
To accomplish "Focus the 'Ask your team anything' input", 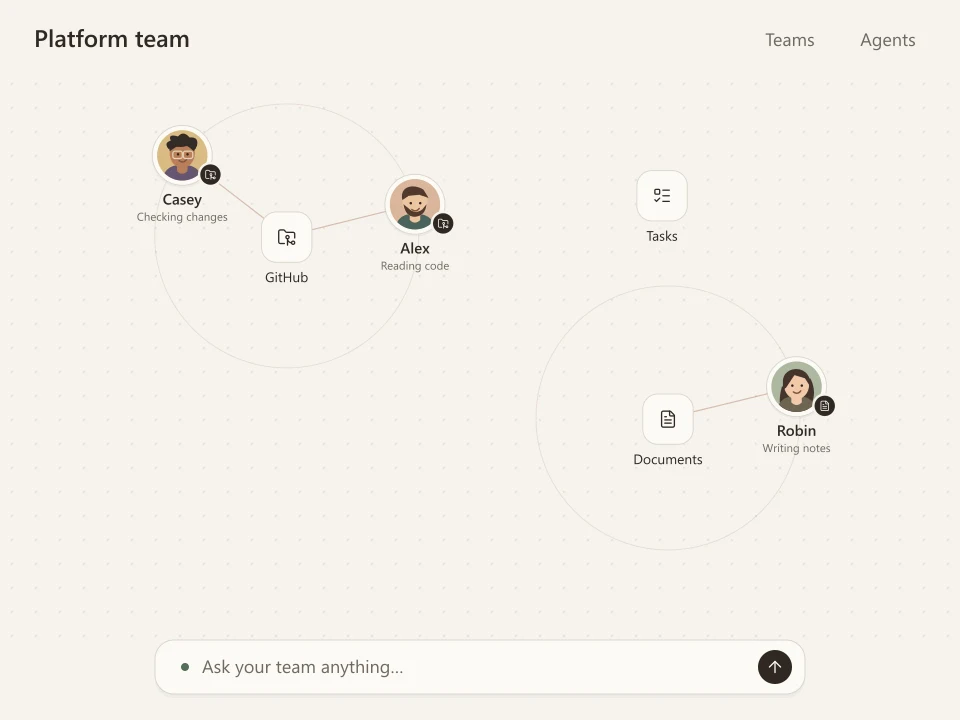I will coord(479,667).
